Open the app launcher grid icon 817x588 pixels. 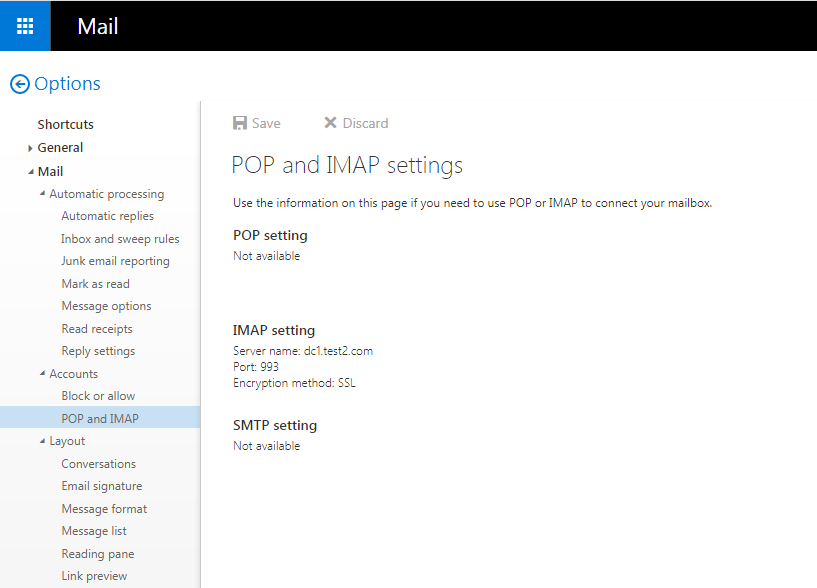pos(25,26)
